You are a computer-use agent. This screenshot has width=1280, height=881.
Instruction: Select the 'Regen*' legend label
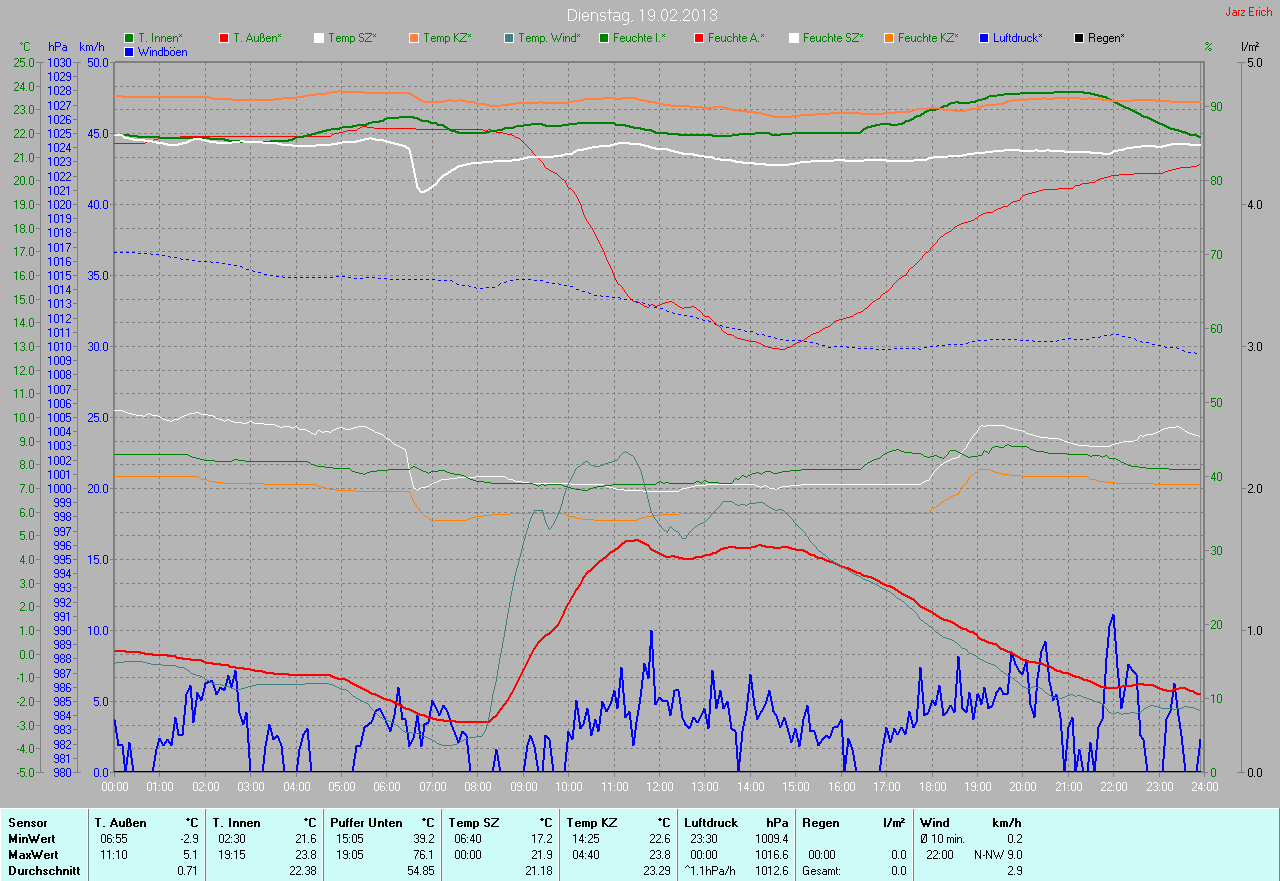click(x=1106, y=38)
